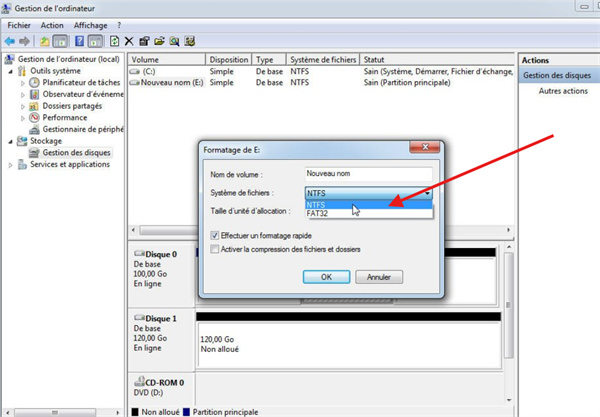Confirm formatting with OK button
This screenshot has width=600, height=417.
pos(326,277)
